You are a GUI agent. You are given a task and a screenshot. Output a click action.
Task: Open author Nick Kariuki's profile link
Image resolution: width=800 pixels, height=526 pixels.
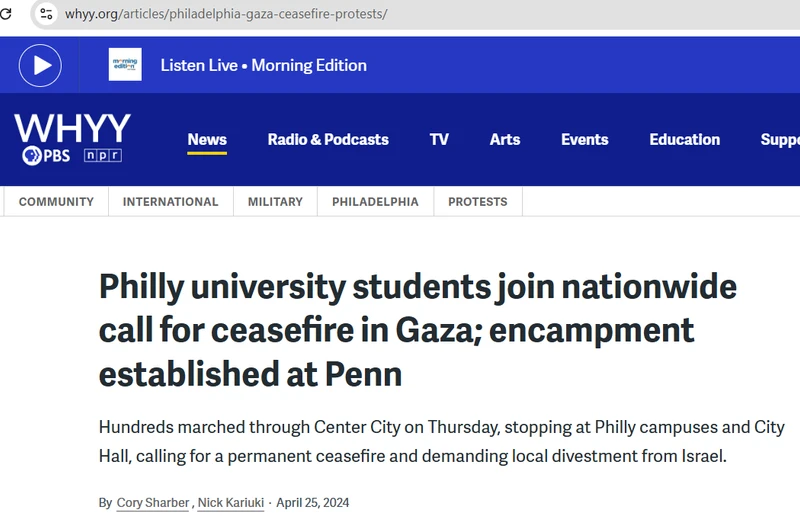[231, 503]
